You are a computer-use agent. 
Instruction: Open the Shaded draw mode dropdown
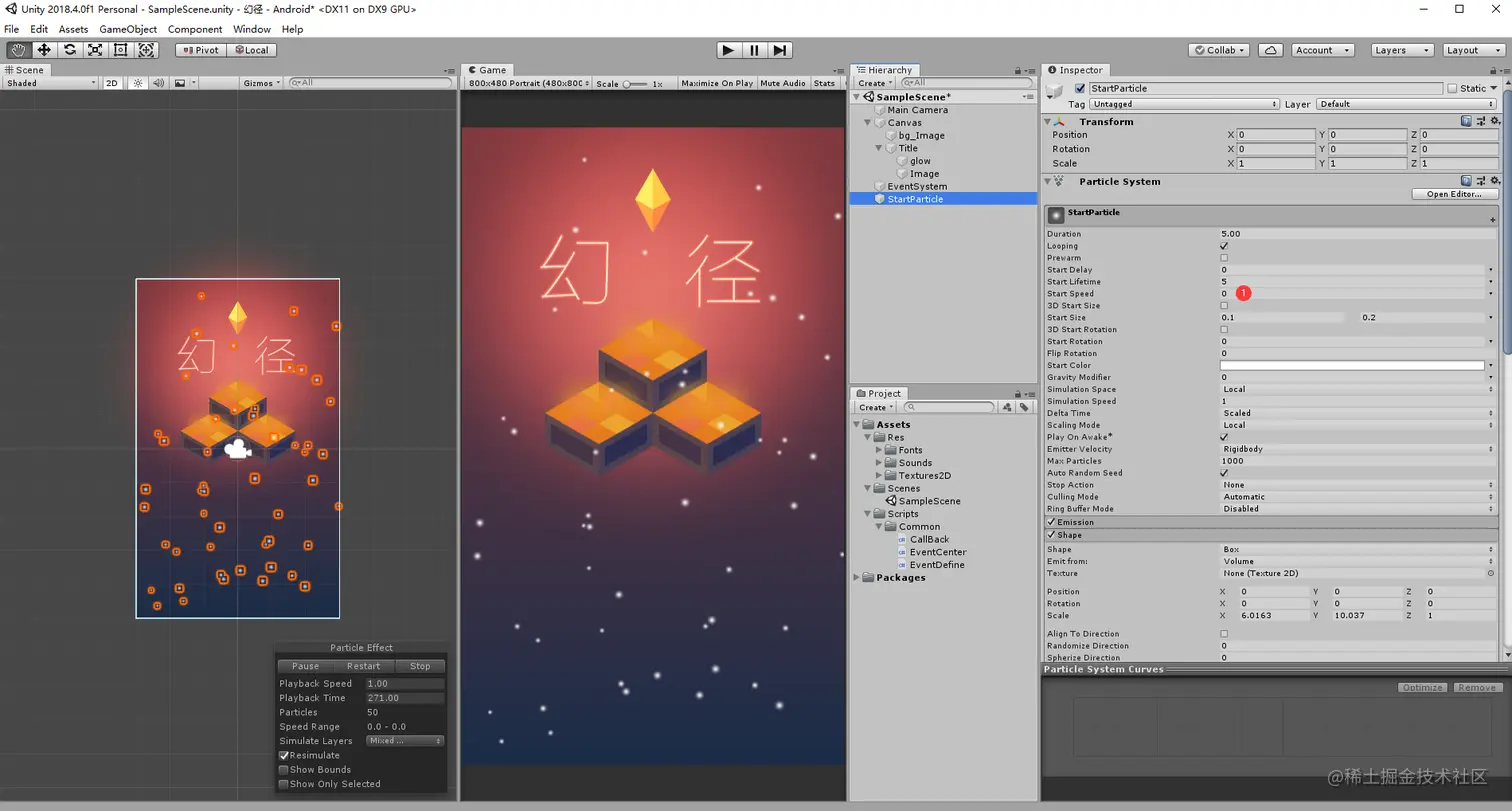click(x=51, y=83)
